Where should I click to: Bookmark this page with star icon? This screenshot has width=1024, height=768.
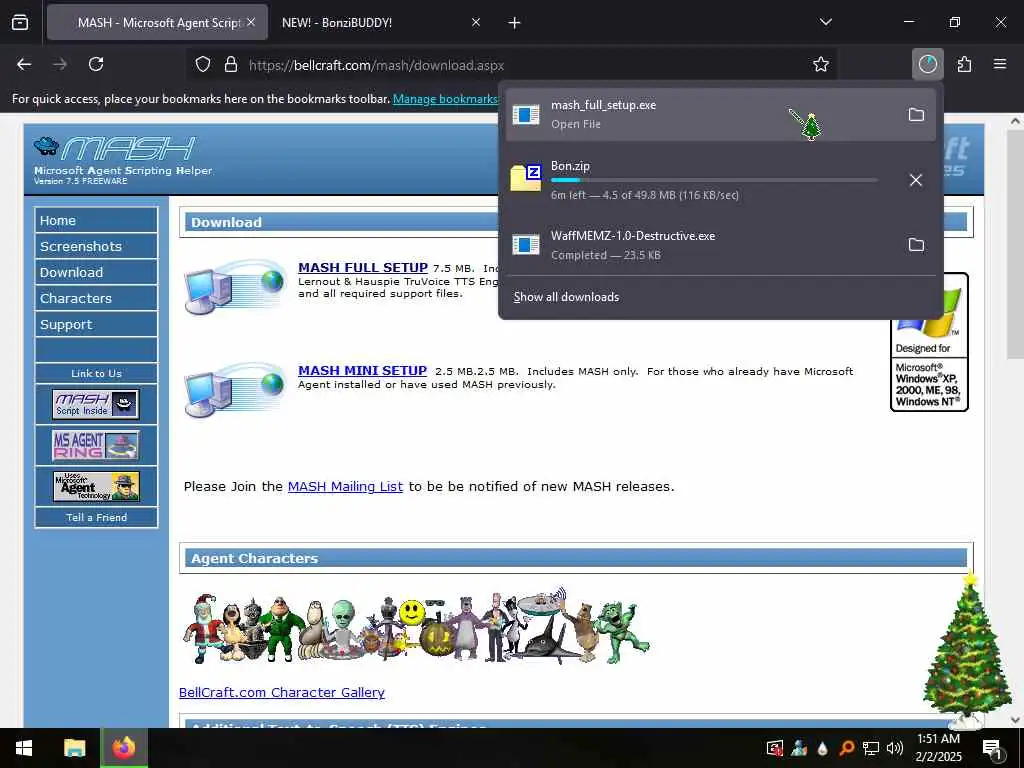(x=821, y=64)
